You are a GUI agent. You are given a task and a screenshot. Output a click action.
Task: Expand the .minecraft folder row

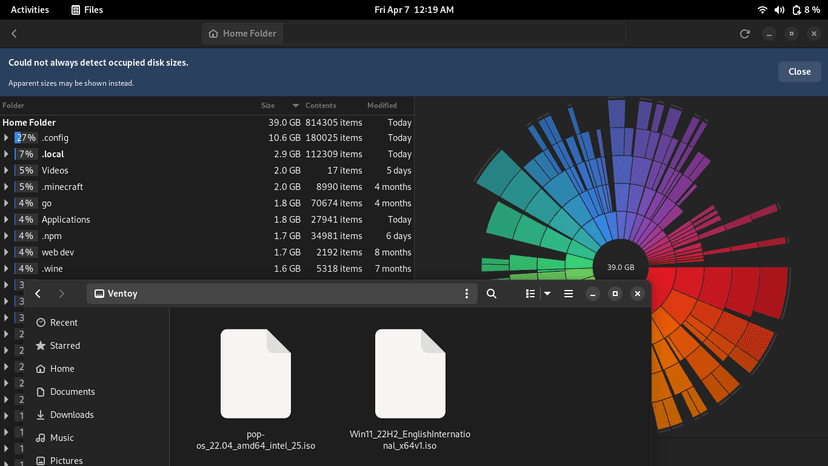[x=6, y=187]
